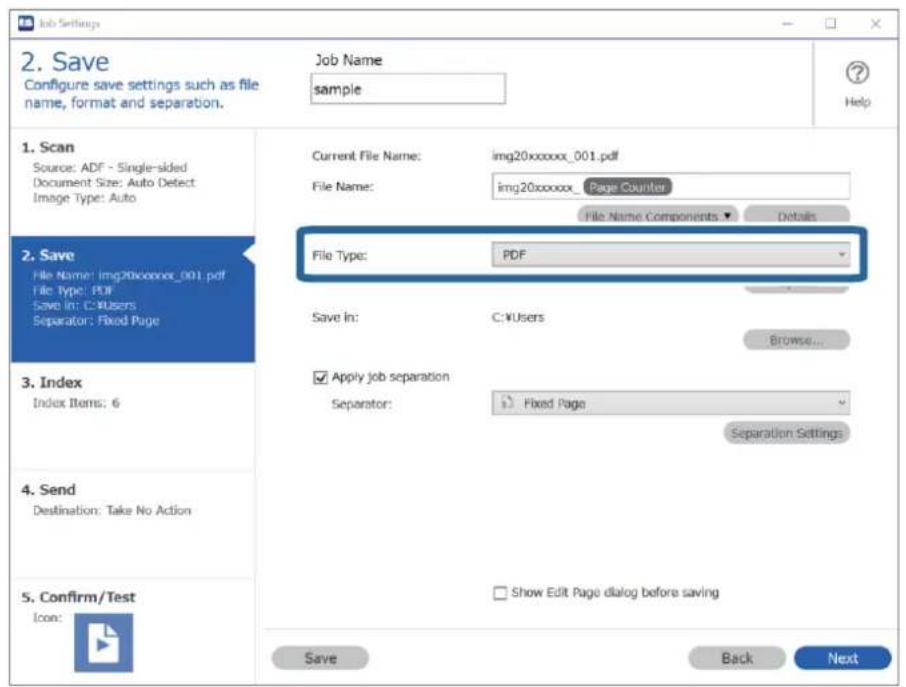
Task: Select the 2. Save step panel
Action: 132,299
